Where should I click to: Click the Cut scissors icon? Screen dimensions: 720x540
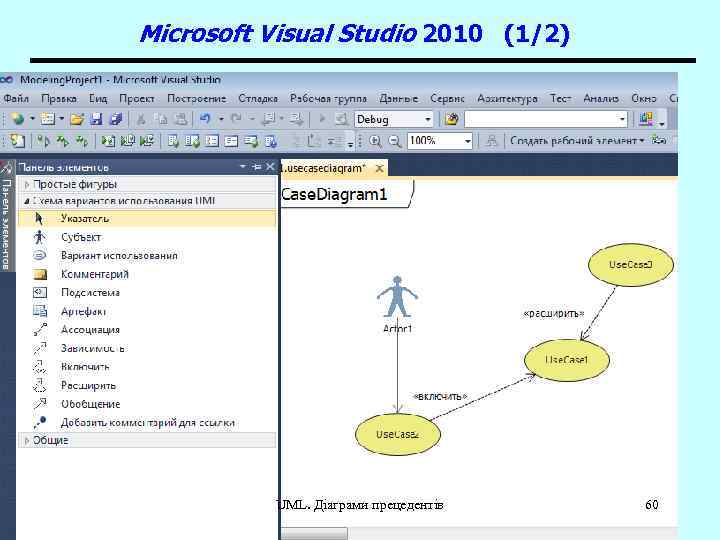(x=141, y=119)
